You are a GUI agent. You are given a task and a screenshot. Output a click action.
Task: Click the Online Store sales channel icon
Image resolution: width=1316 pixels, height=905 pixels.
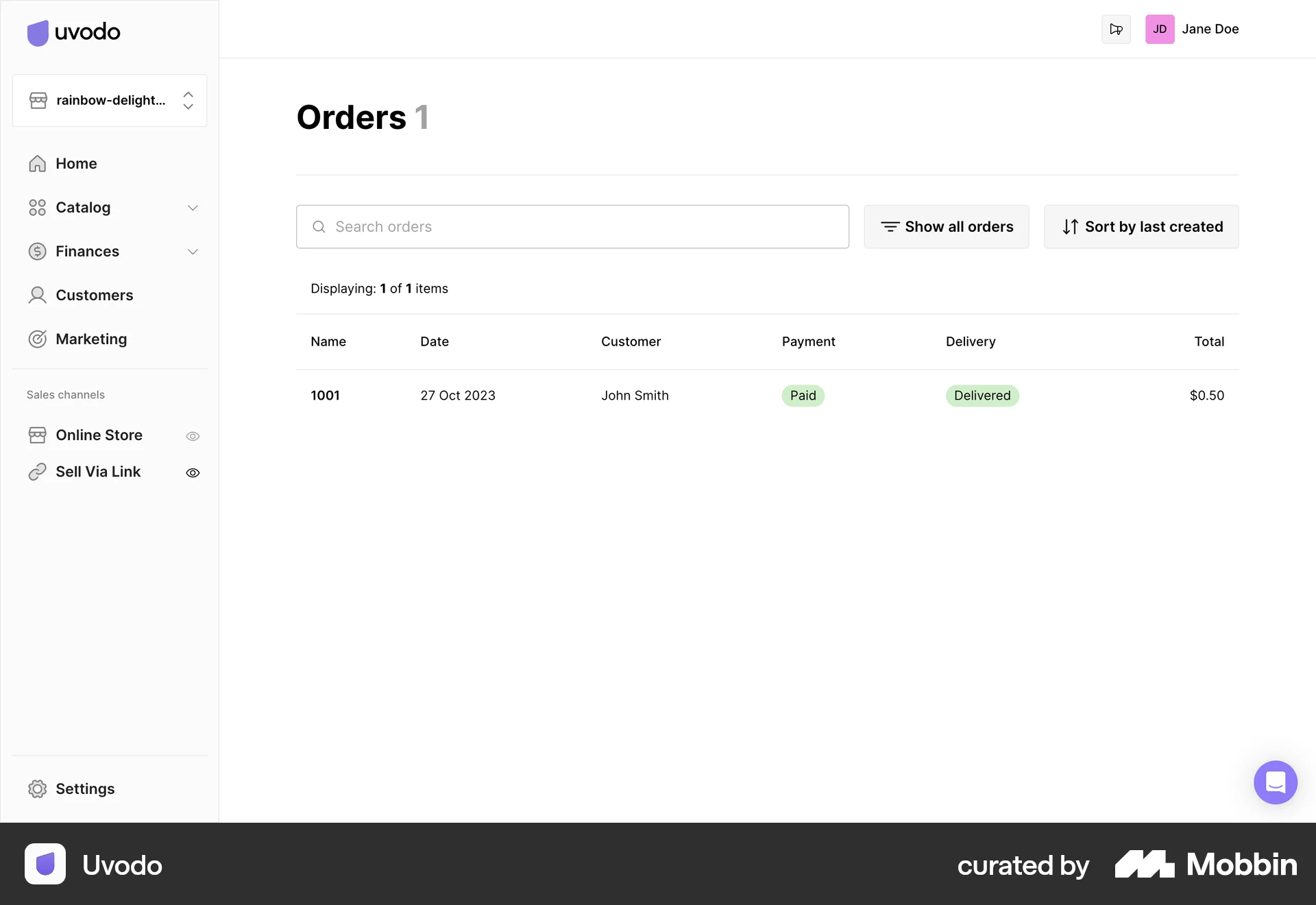[38, 435]
